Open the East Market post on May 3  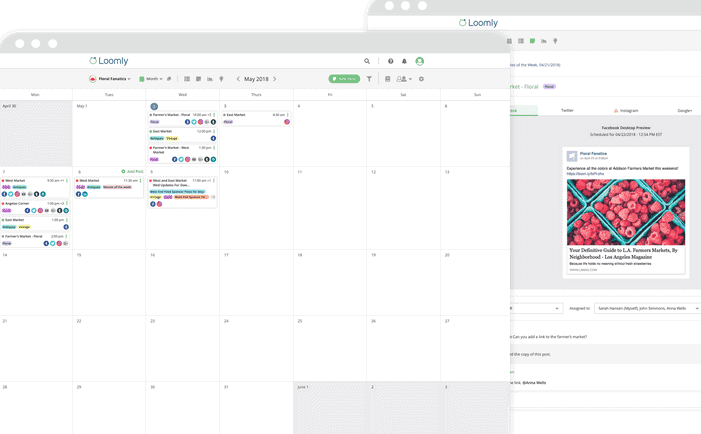point(256,118)
